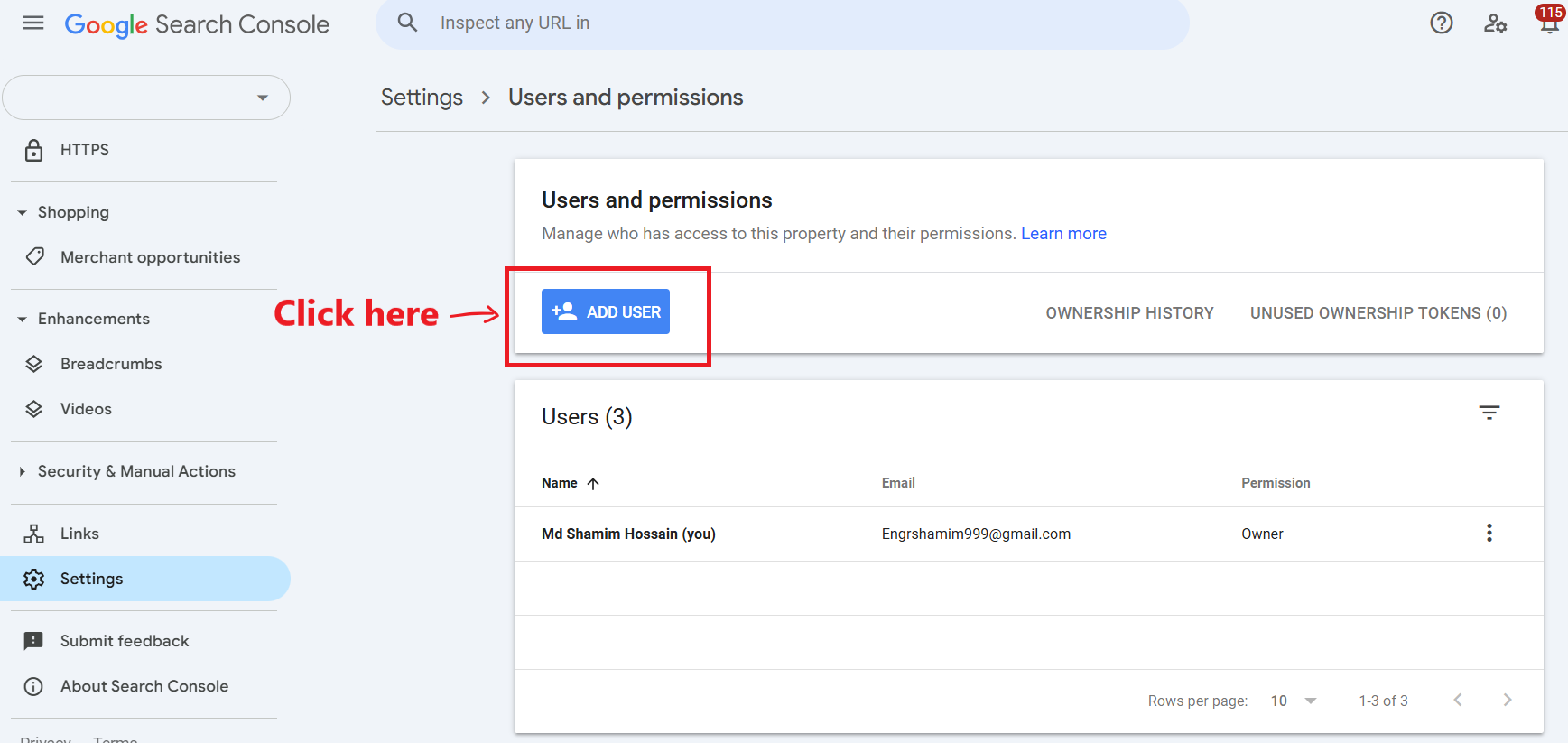Click the Settings gear icon in sidebar
This screenshot has height=743, width=1568.
pos(34,579)
